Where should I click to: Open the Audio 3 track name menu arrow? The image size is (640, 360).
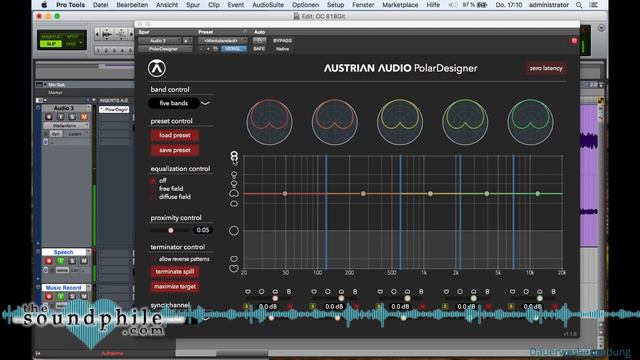[89, 108]
